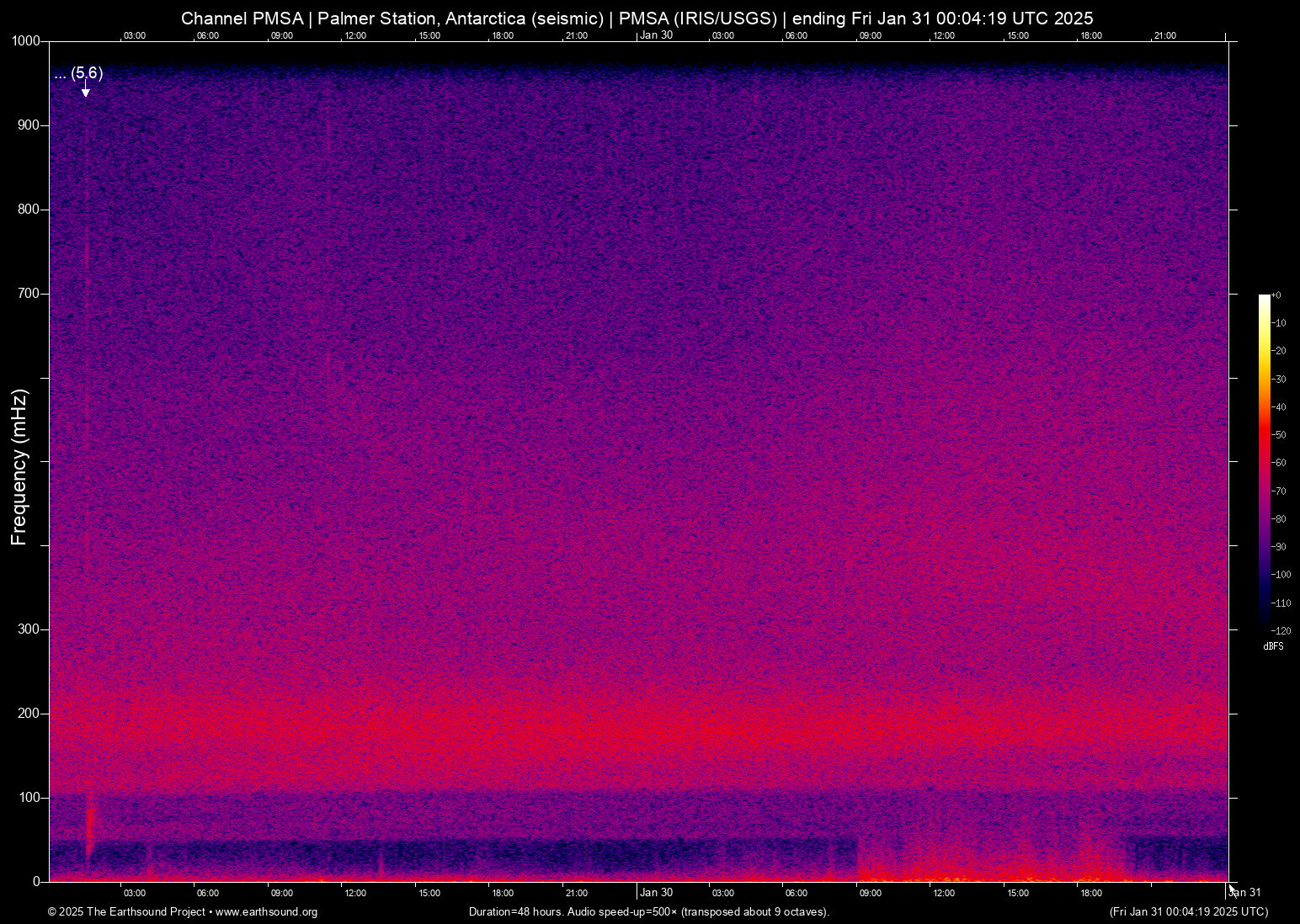Click the Jan 31 label on bottom axis

1245,892
